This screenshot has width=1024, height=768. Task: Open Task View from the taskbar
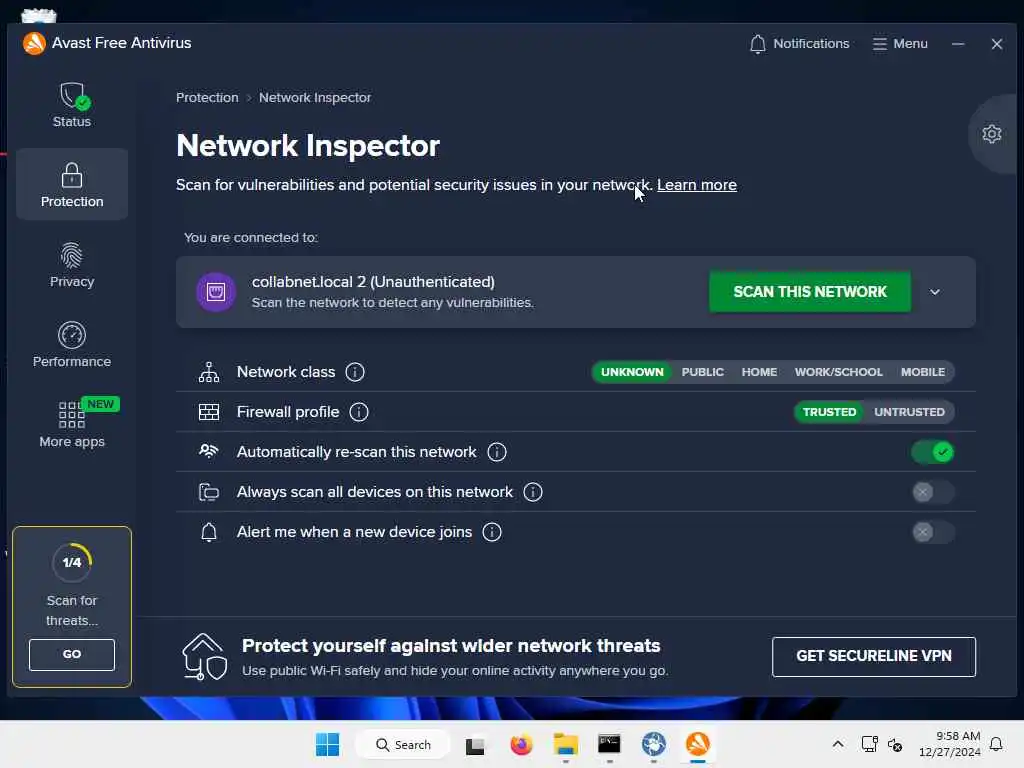475,745
